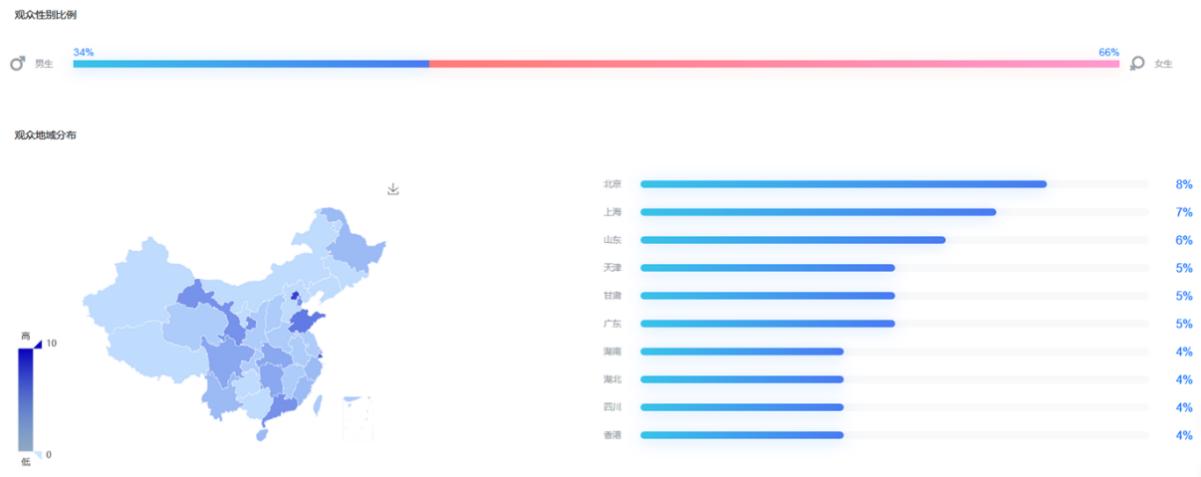
Task: Click the map download icon
Action: click(x=393, y=189)
